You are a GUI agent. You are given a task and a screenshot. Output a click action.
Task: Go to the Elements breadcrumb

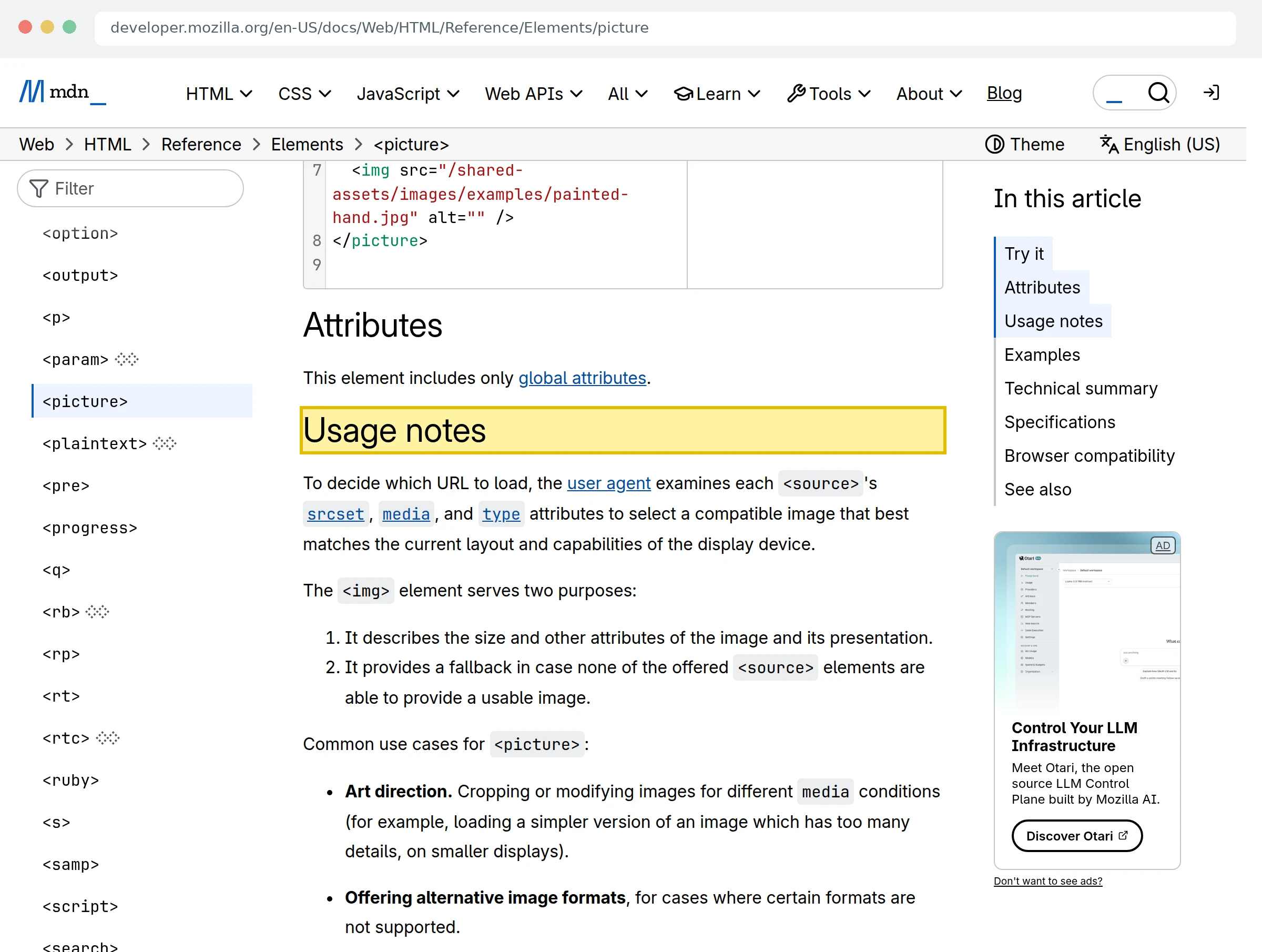(307, 145)
